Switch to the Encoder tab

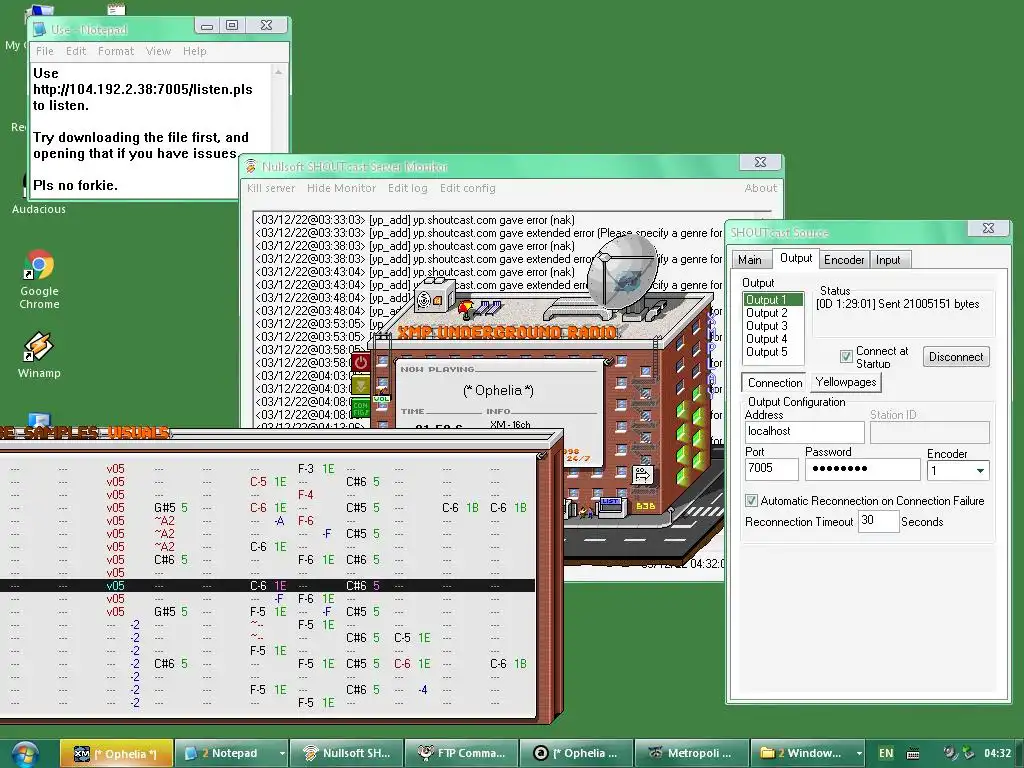(x=844, y=260)
